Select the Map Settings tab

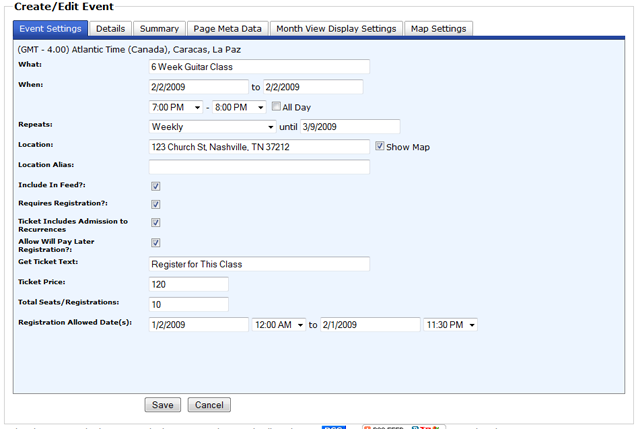[438, 29]
